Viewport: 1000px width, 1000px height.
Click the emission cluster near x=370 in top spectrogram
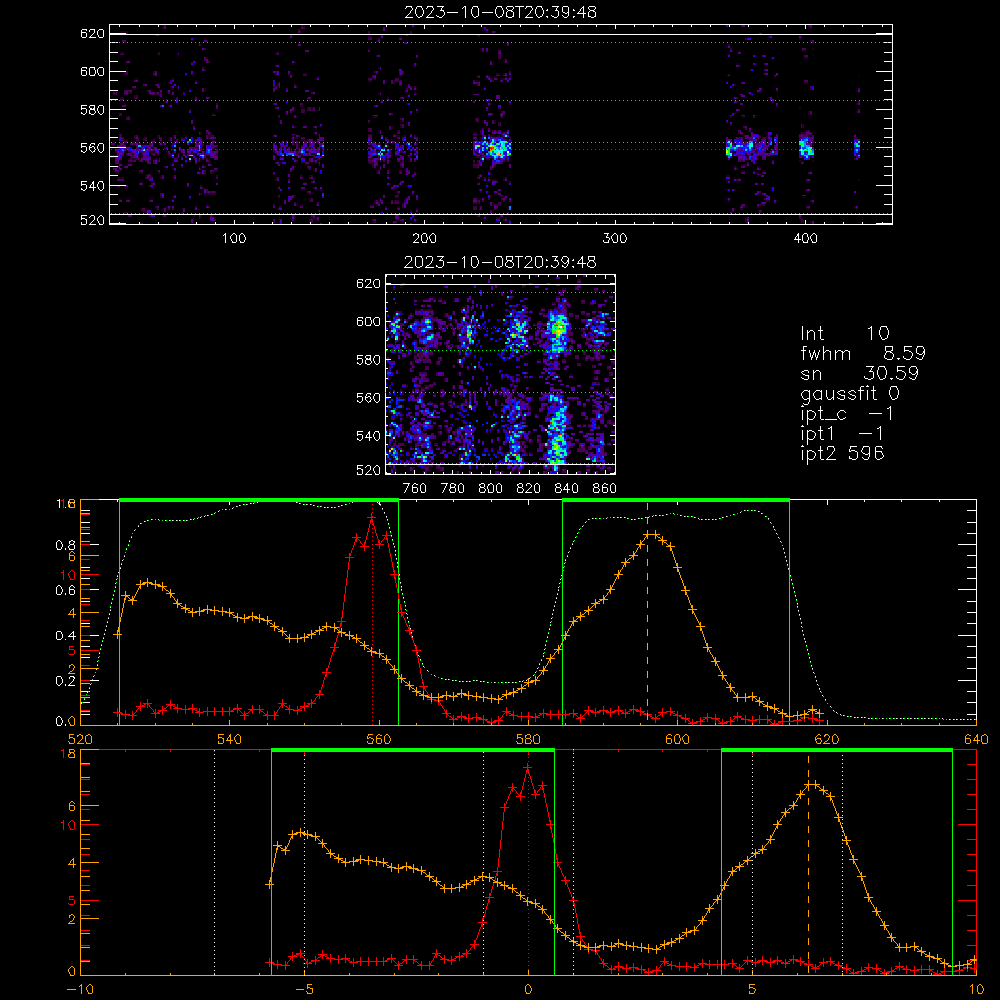(x=751, y=148)
